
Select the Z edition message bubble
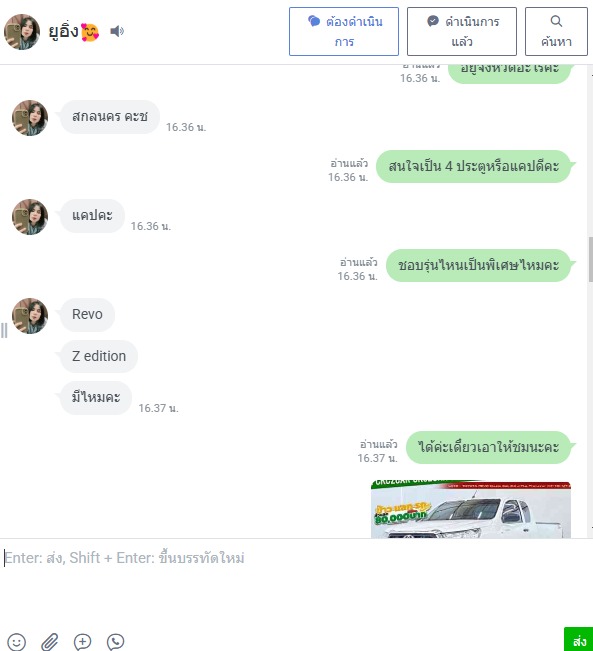coord(99,356)
